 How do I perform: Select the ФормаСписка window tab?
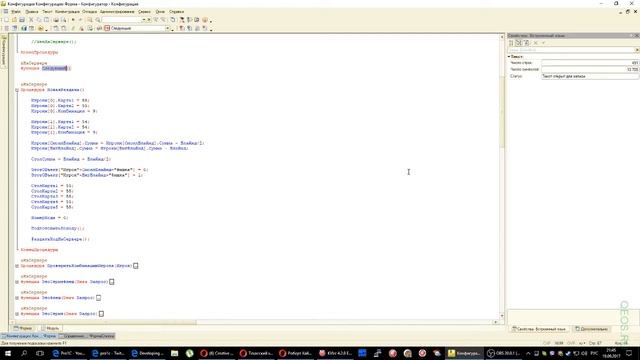point(100,336)
